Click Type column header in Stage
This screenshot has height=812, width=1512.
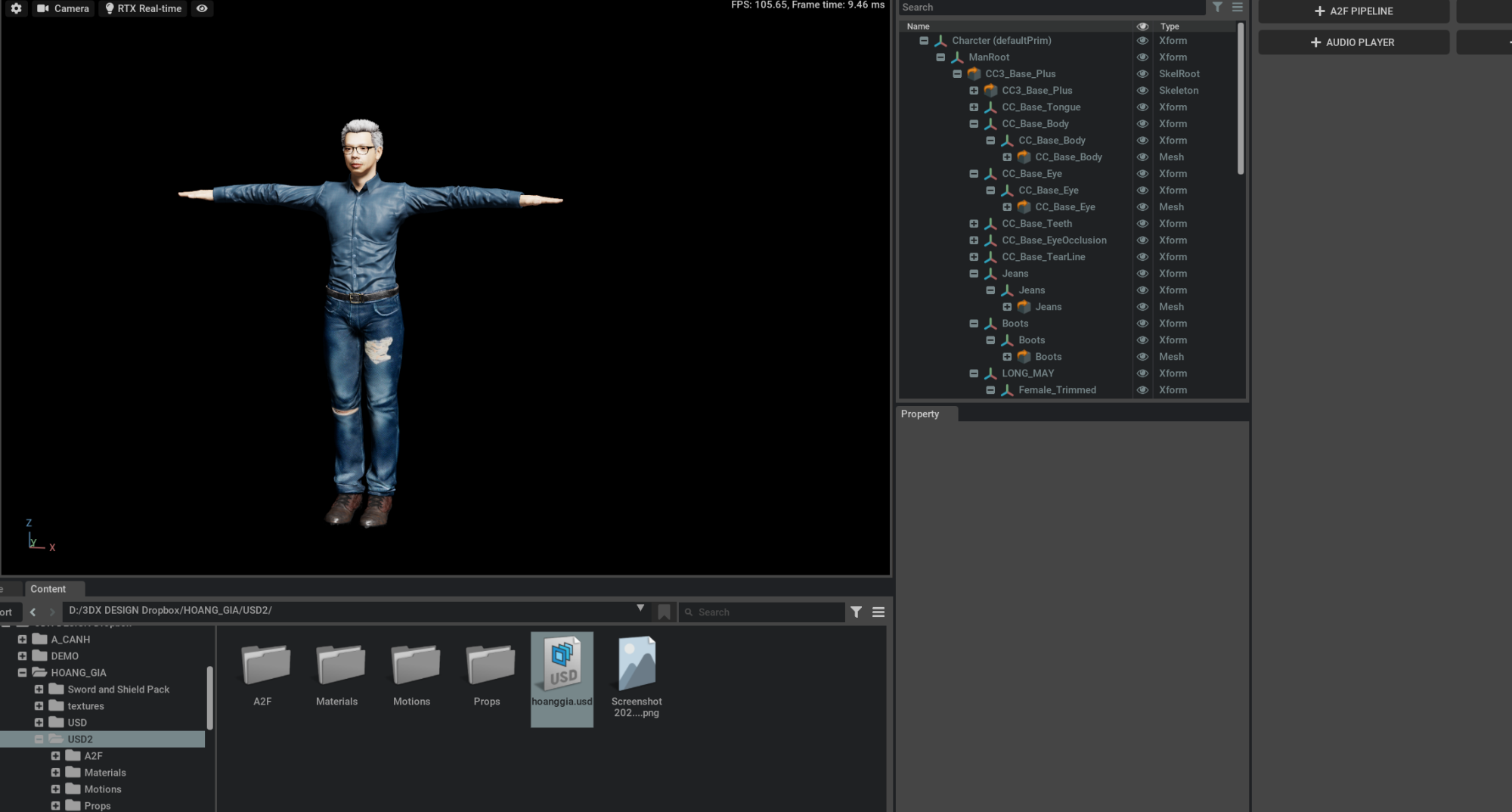1170,26
